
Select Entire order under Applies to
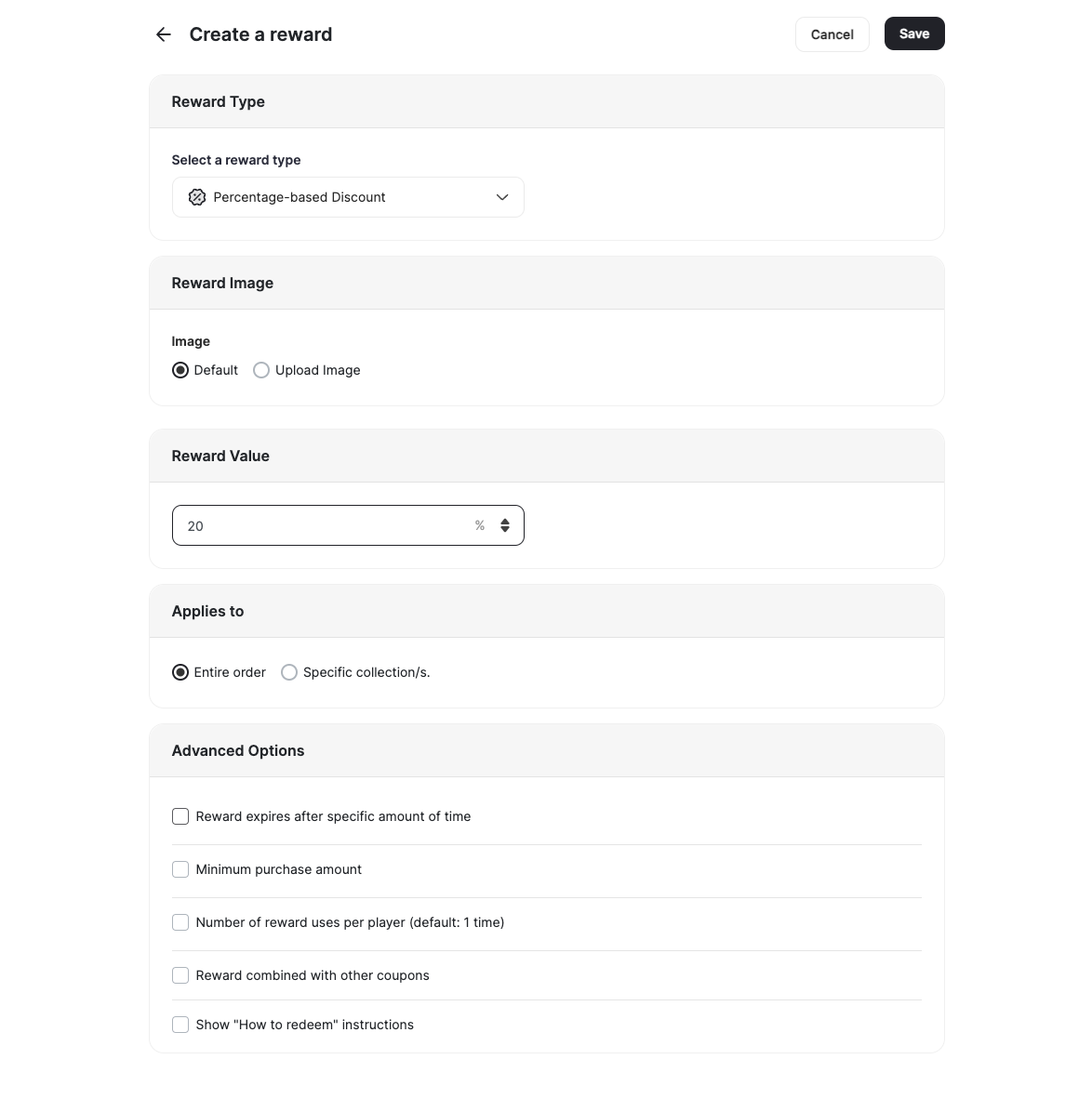click(x=180, y=672)
